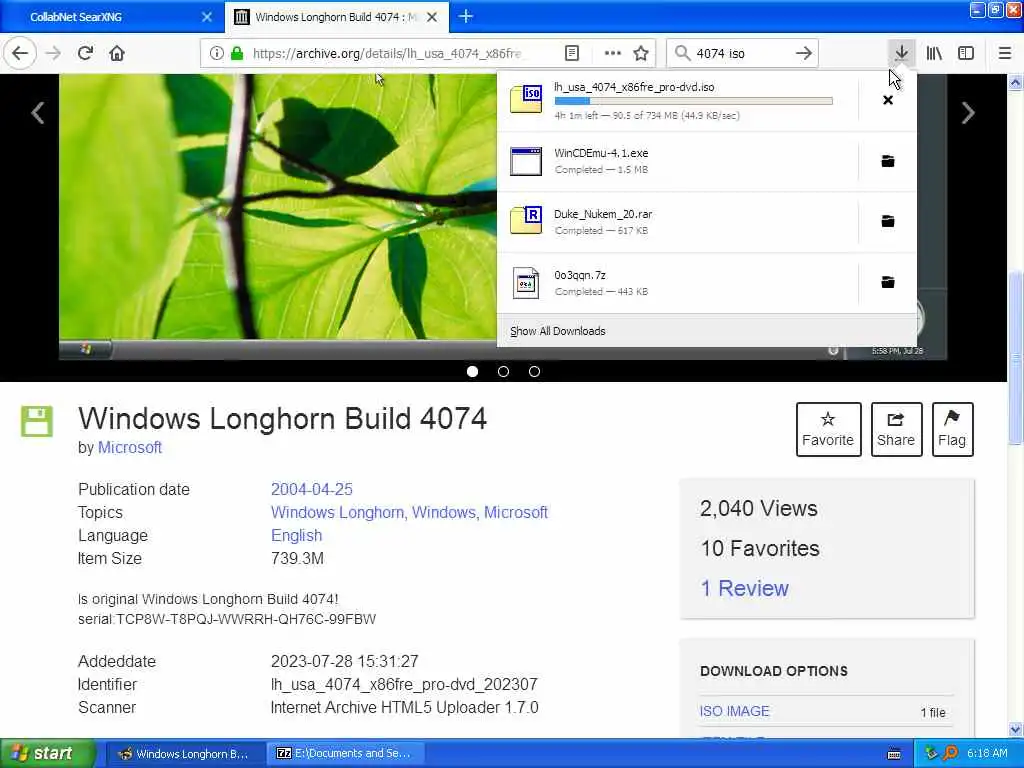Image resolution: width=1024 pixels, height=768 pixels.
Task: Click the 0o3qqn.7z archive icon
Action: [x=526, y=283]
